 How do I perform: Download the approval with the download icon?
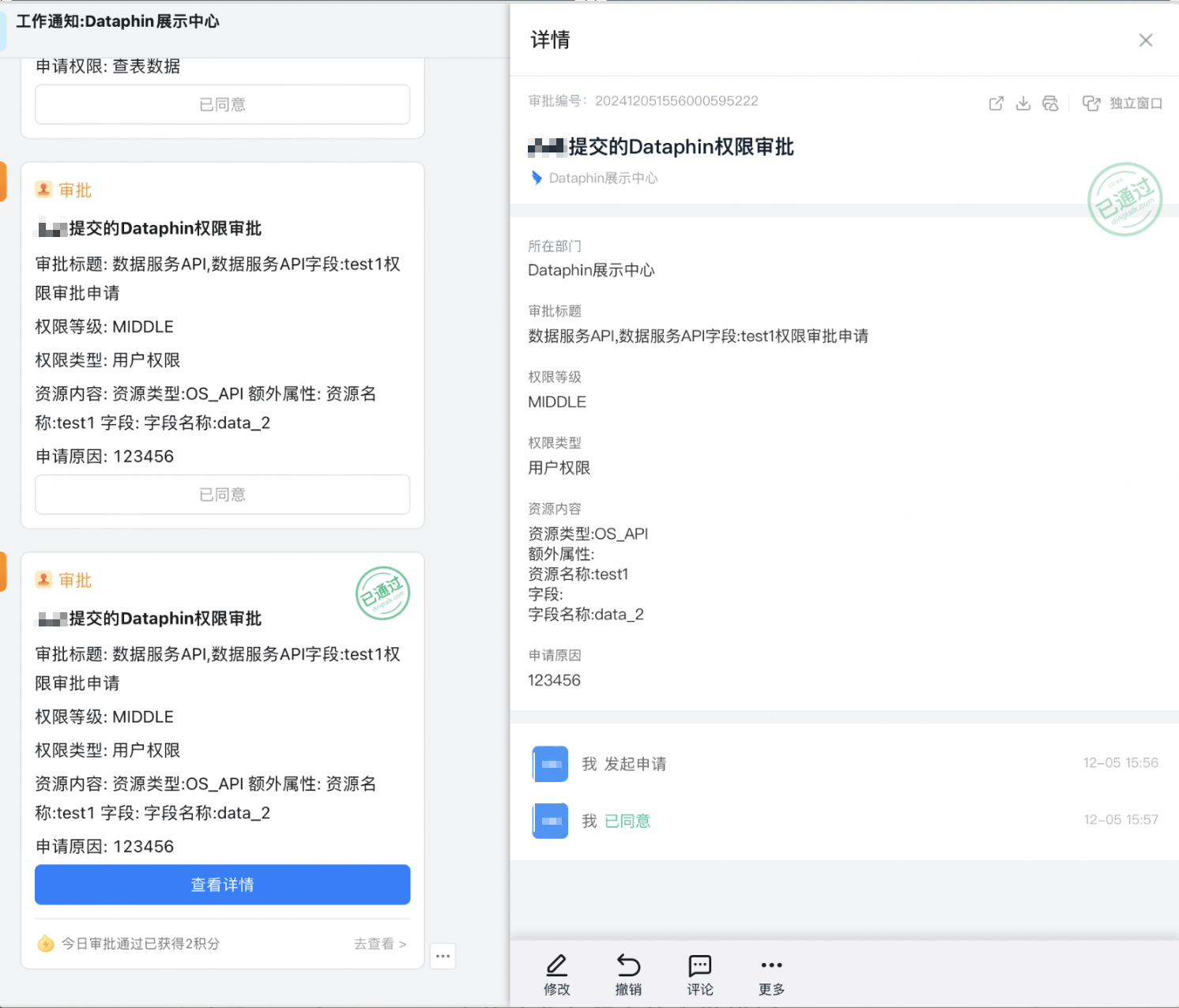[1023, 103]
